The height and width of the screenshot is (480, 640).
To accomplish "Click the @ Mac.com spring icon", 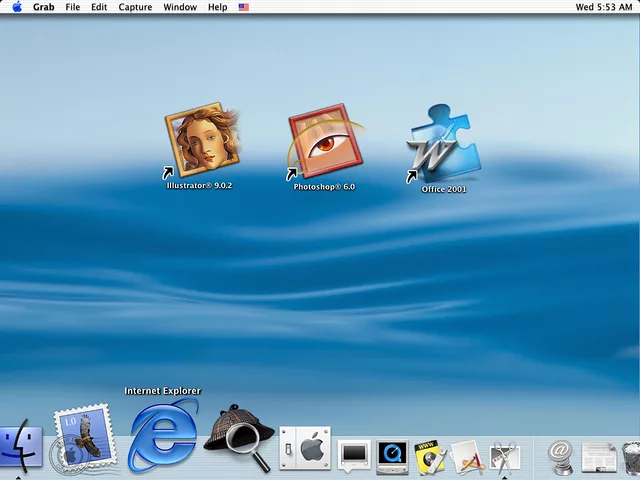I will (x=561, y=457).
